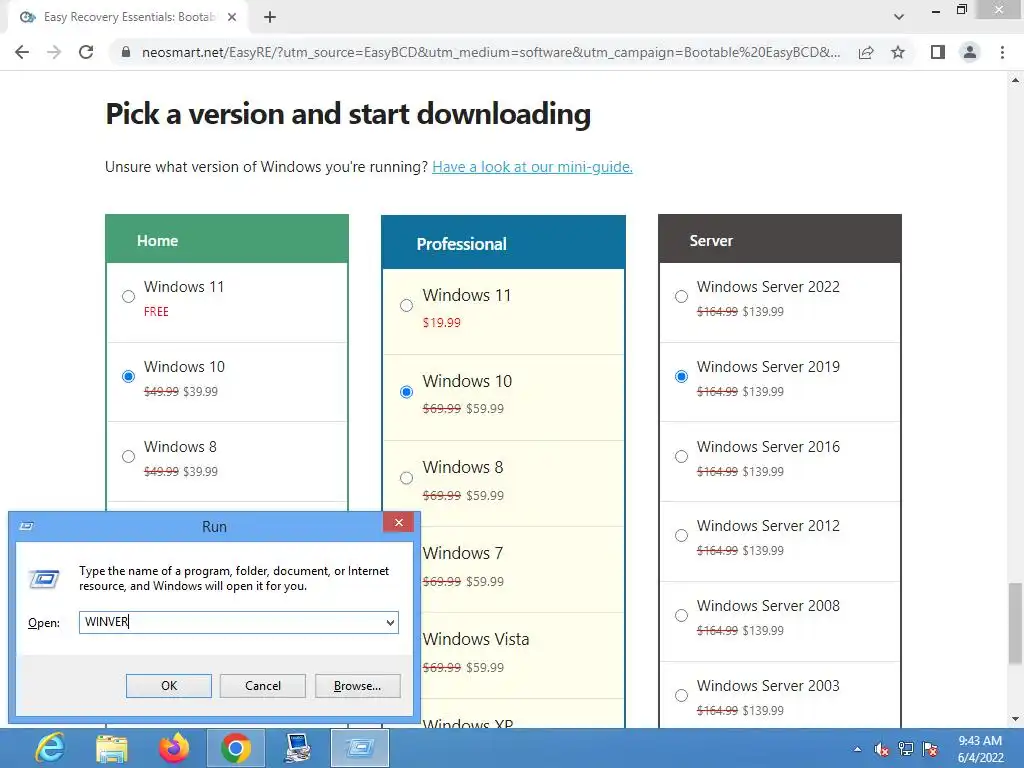Click the scrollbar up arrow
Screen dimensions: 1024x768
[1015, 80]
